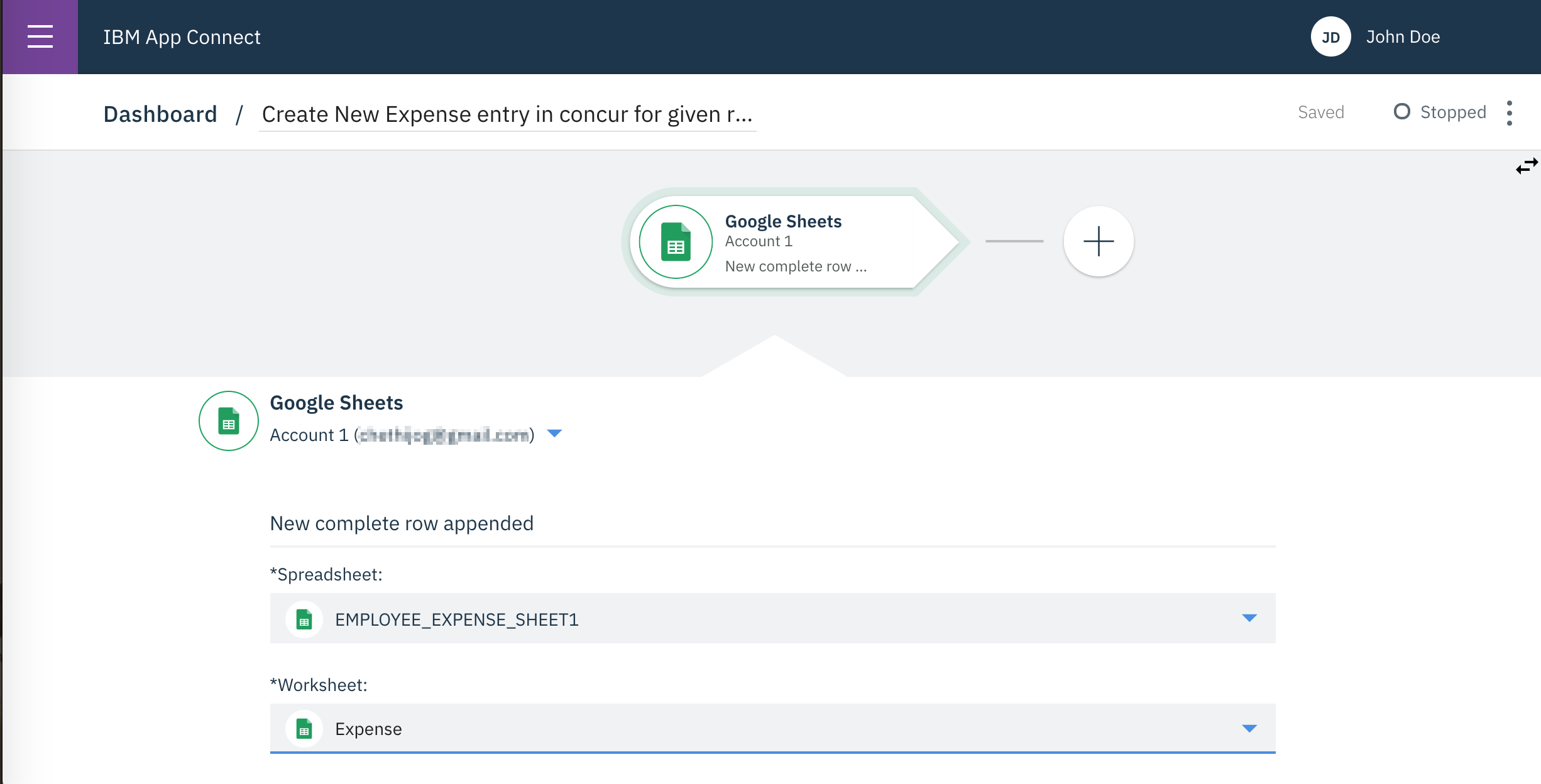
Task: Open the Spreadsheet dropdown EMPLOYEE_EXPENSE_SHEET1
Action: click(772, 619)
